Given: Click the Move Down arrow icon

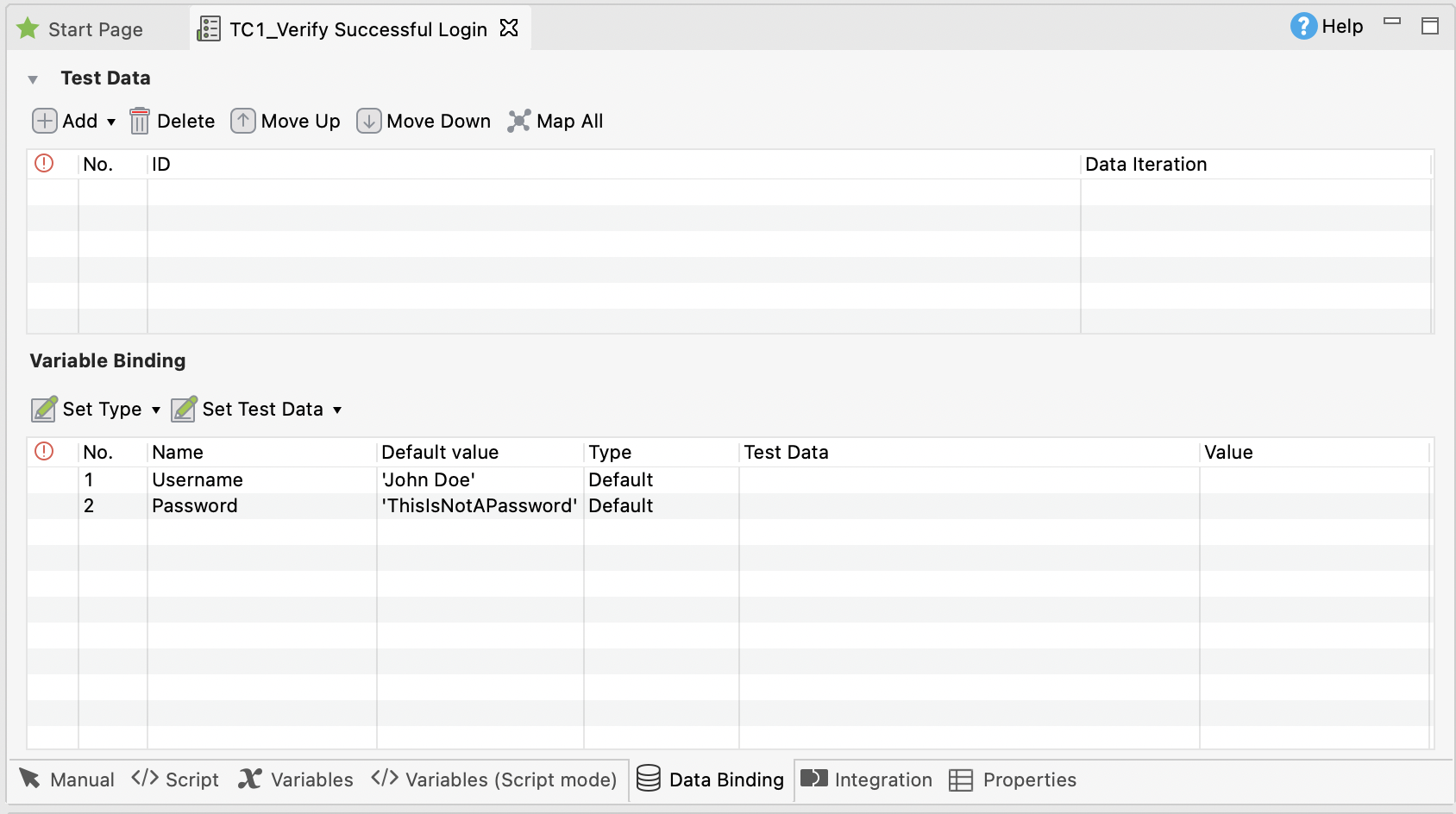Looking at the screenshot, I should pos(368,121).
